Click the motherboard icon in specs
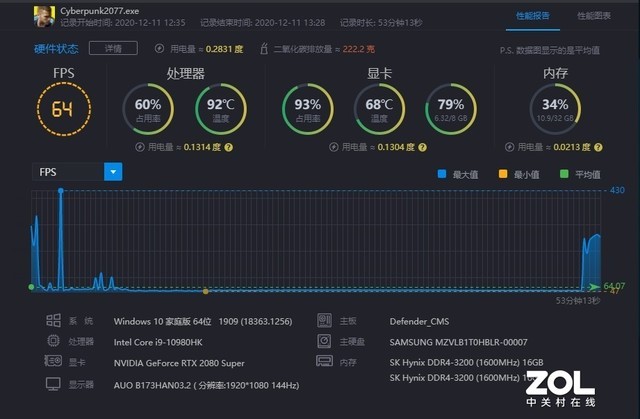The height and width of the screenshot is (419, 640). click(x=324, y=321)
